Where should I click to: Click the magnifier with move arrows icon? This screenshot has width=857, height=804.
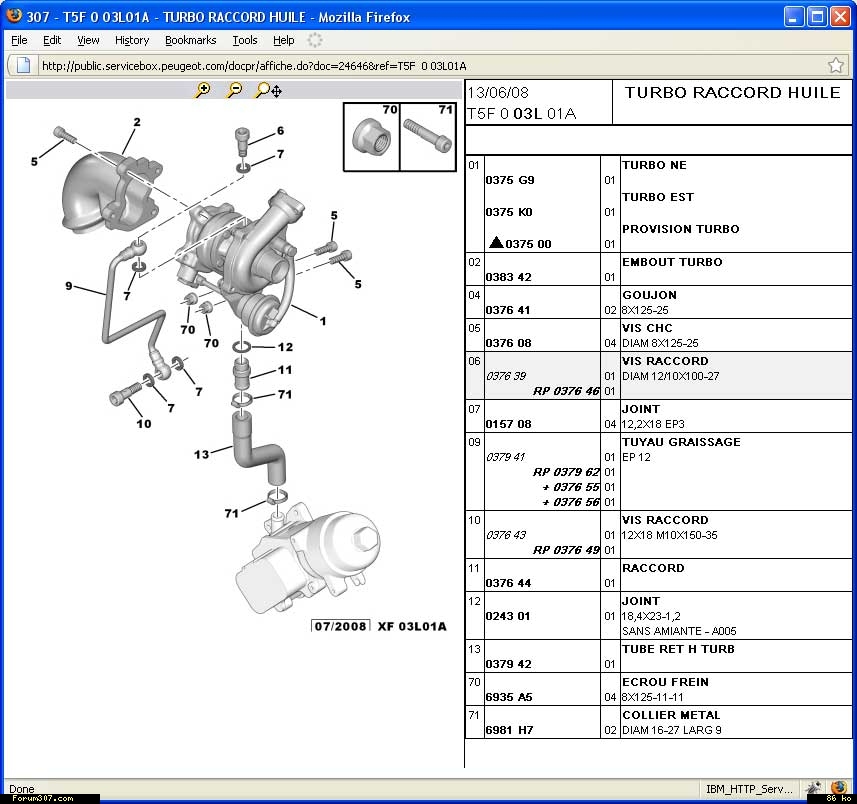coord(268,90)
